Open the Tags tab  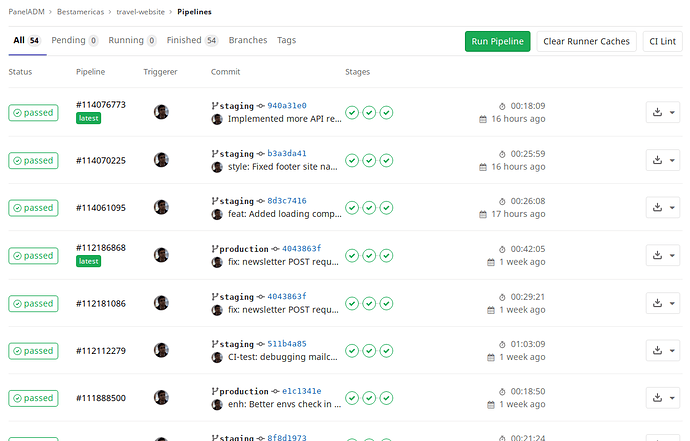[286, 40]
